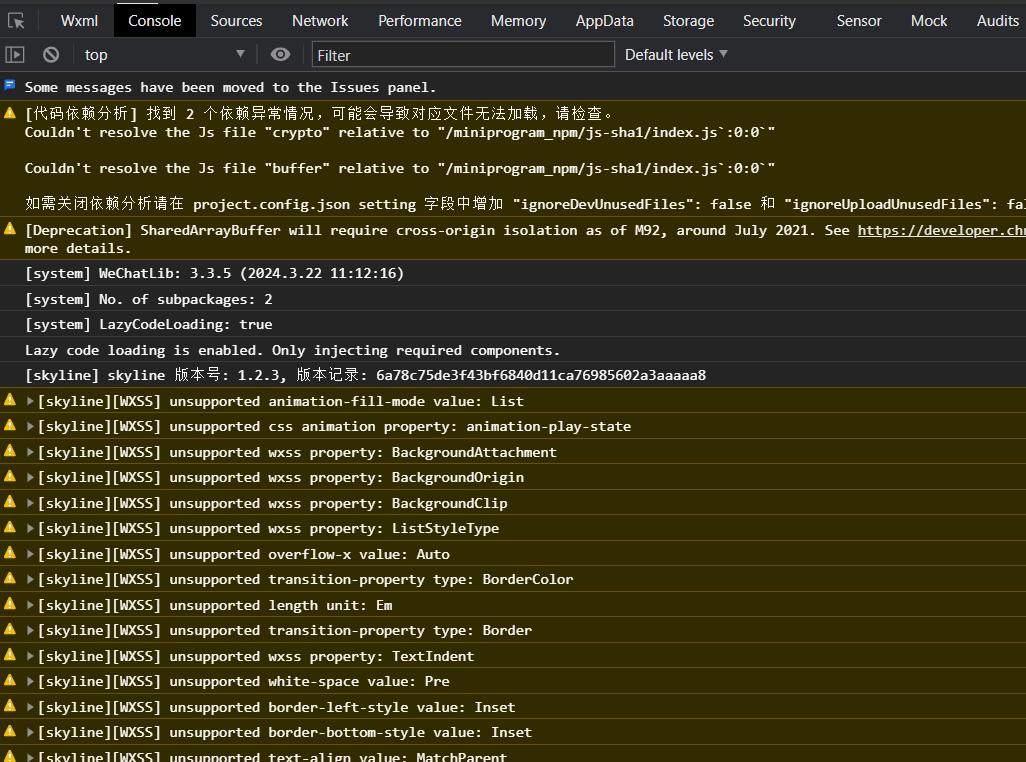1026x762 pixels.
Task: Click warning icon beside BackgroundClip message
Action: click(10, 501)
